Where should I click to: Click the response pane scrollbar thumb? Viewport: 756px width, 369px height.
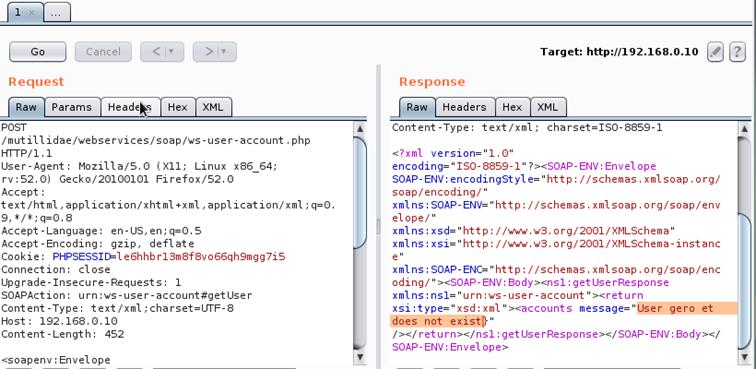(x=745, y=282)
